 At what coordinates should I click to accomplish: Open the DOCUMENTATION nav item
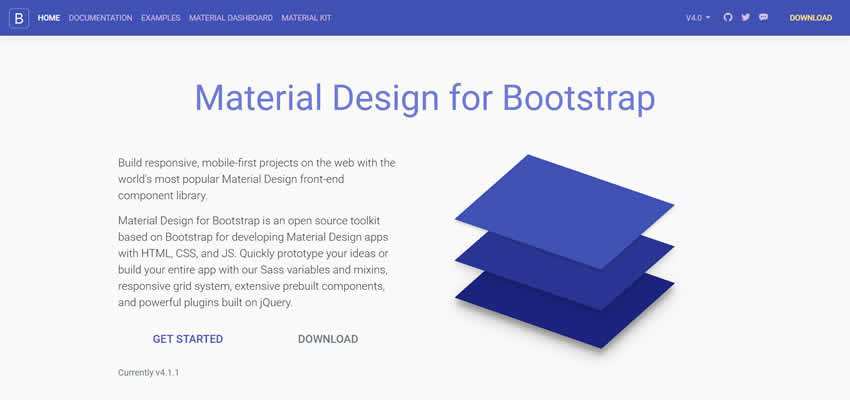click(x=100, y=18)
